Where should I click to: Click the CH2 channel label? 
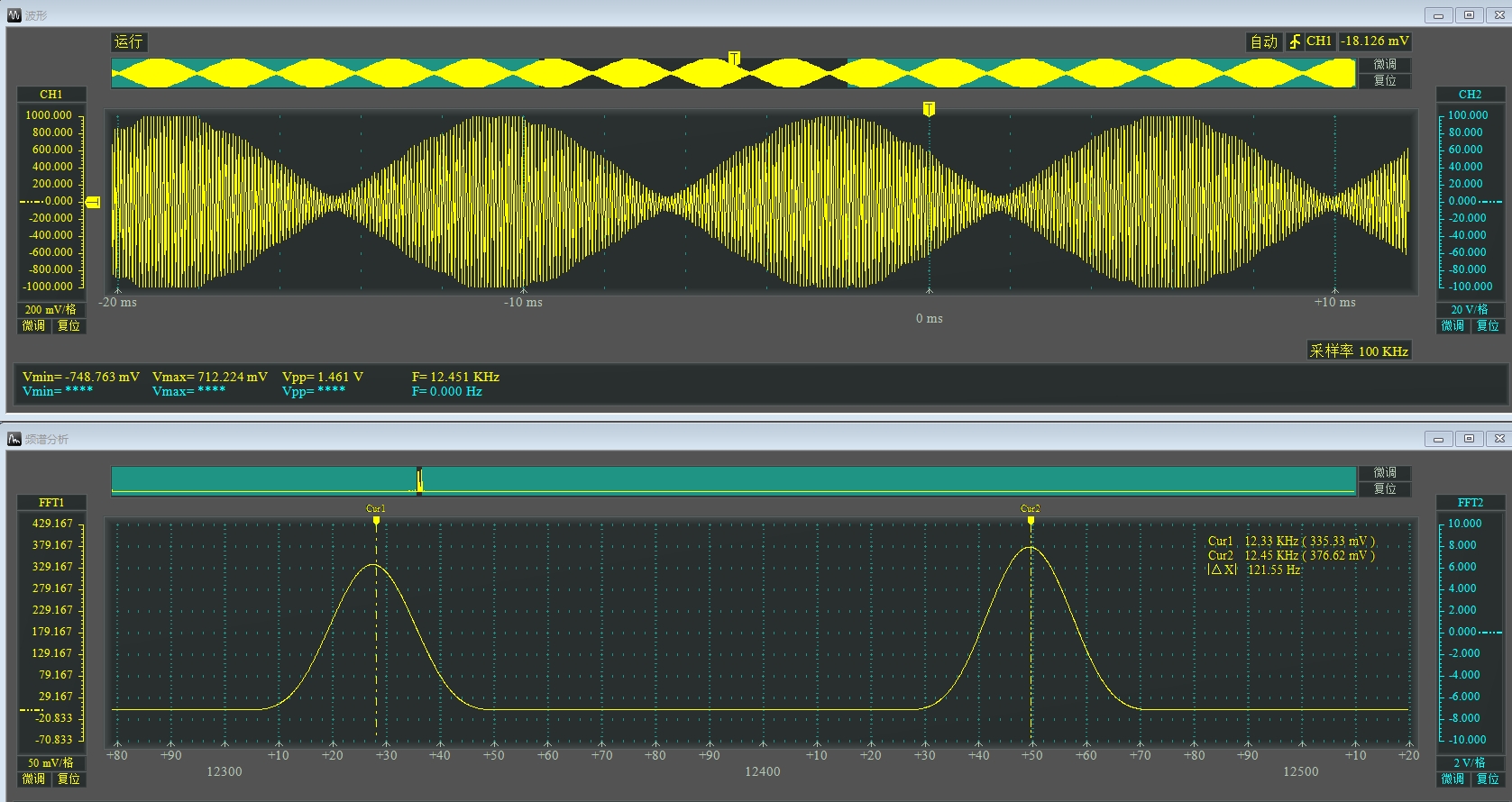[1470, 95]
